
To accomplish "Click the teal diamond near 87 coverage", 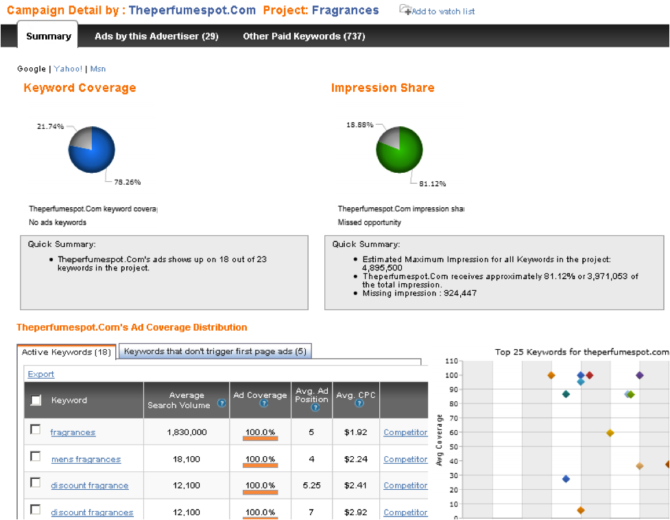I will 566,394.
